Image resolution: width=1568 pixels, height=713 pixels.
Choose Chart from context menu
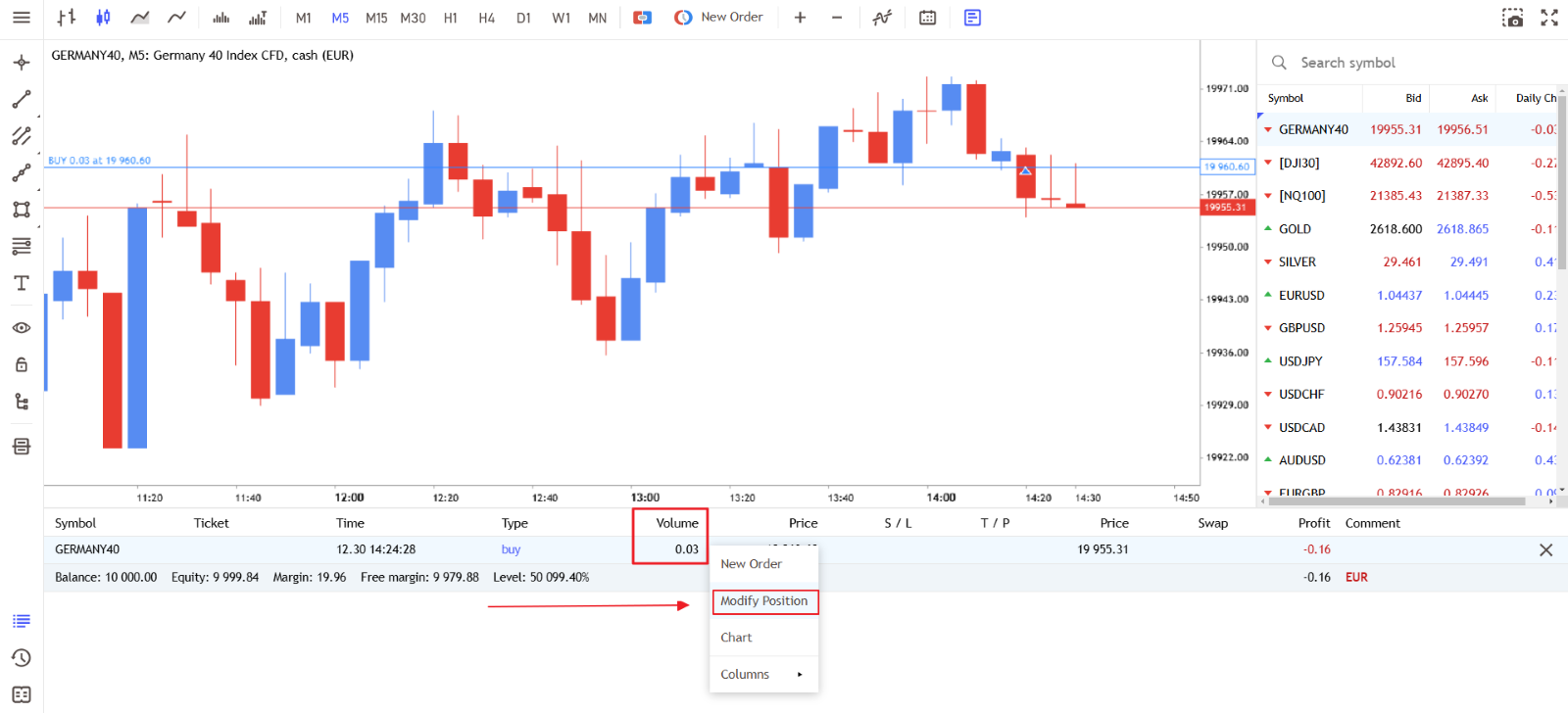(x=763, y=638)
